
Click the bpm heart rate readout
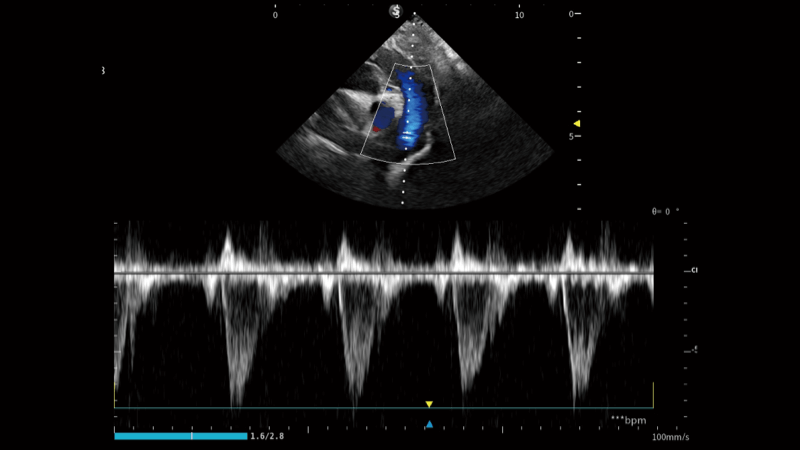coord(629,420)
